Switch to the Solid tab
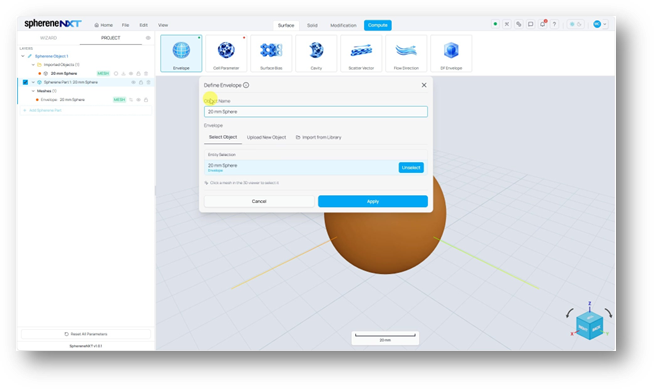 312,25
